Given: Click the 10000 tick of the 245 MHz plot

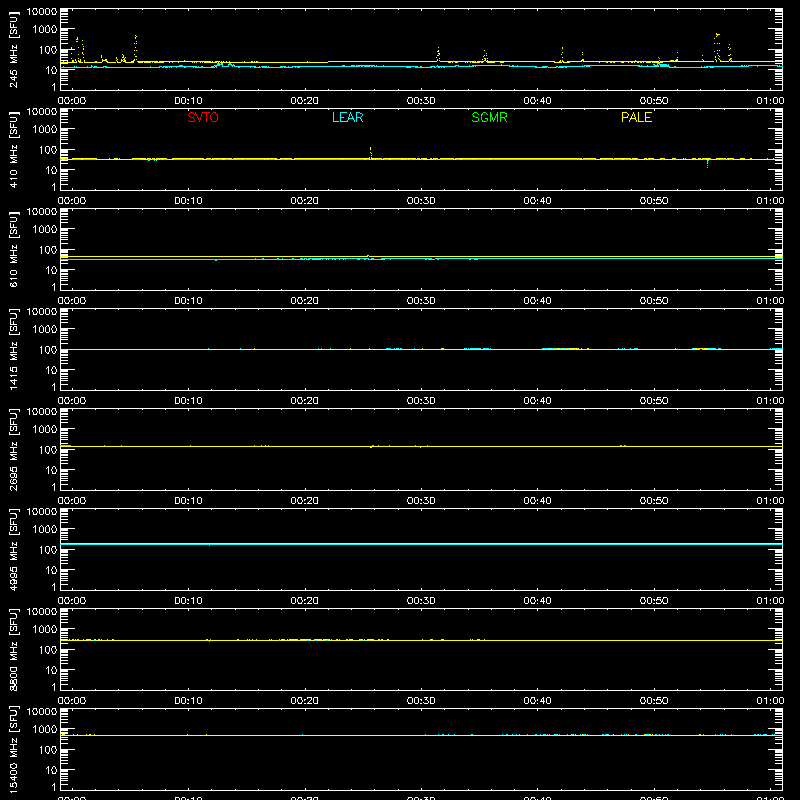Looking at the screenshot, I should pos(42,12).
